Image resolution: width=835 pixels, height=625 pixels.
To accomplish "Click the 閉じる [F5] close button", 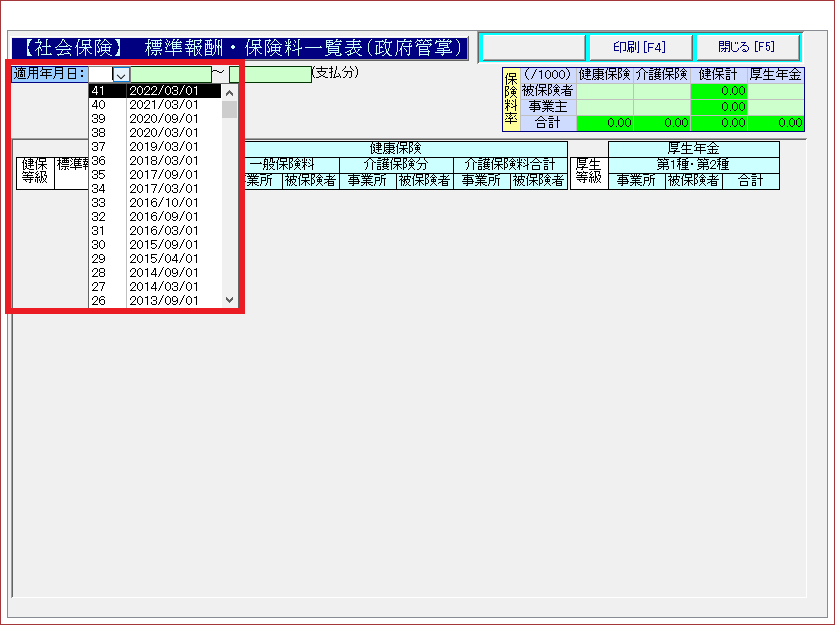I will pos(746,48).
